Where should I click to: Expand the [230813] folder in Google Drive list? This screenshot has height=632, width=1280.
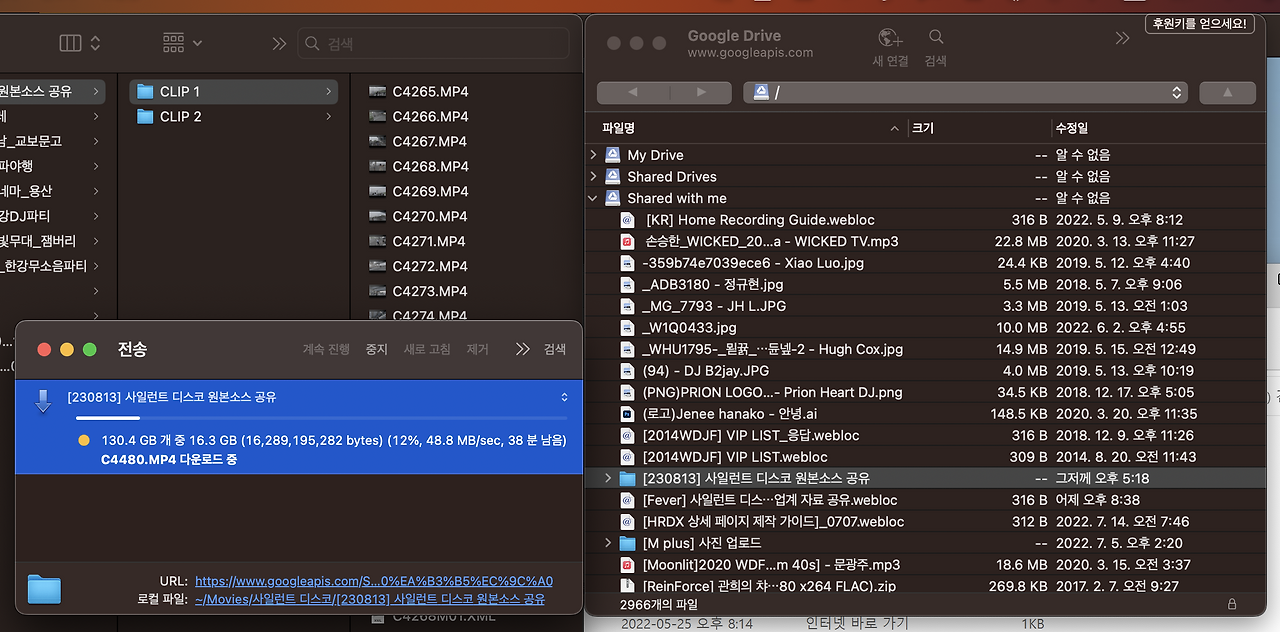click(x=608, y=478)
